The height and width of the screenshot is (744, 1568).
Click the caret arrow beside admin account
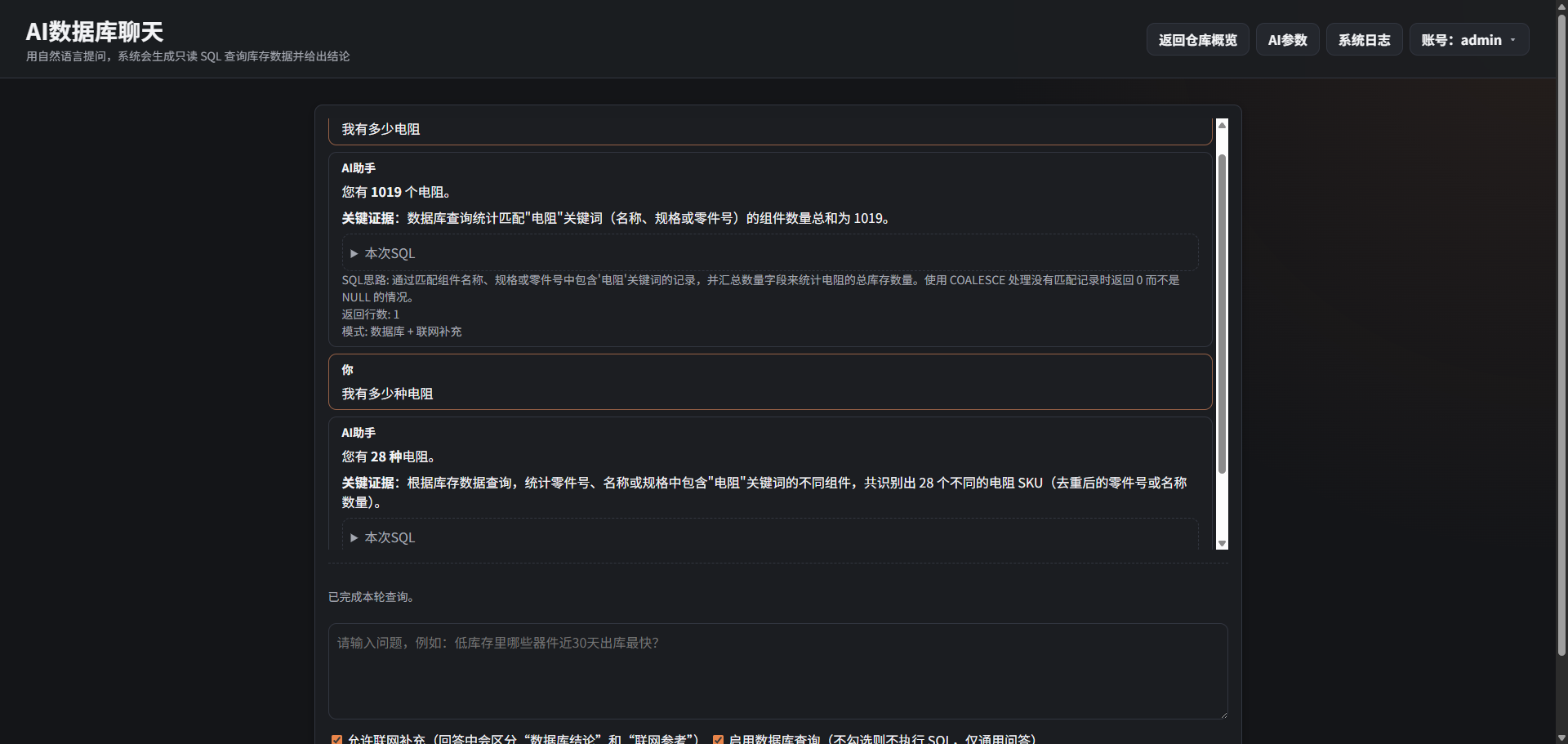pyautogui.click(x=1513, y=40)
